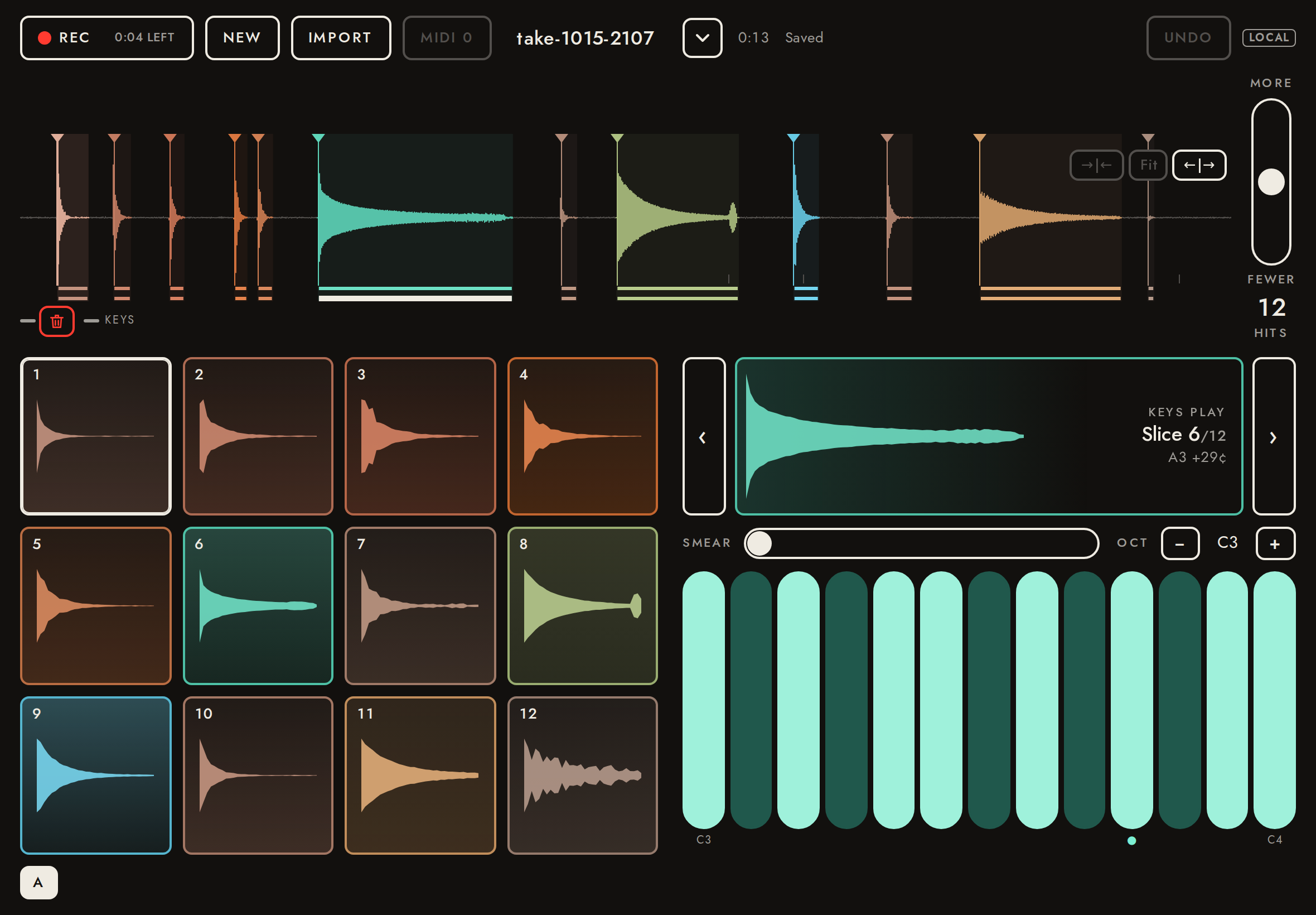Viewport: 1316px width, 915px height.
Task: Trigger pad 2
Action: (258, 436)
